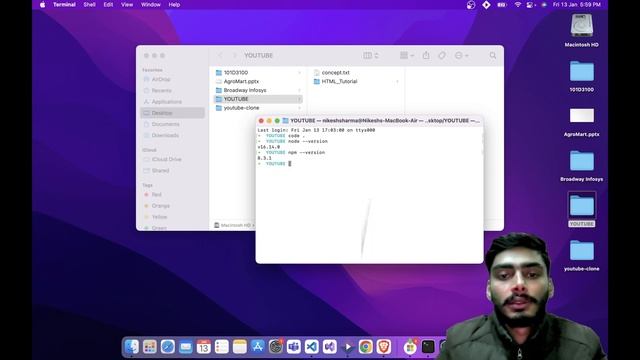Click the Apple menu logo
This screenshot has height=360, width=640.
tap(42, 4)
